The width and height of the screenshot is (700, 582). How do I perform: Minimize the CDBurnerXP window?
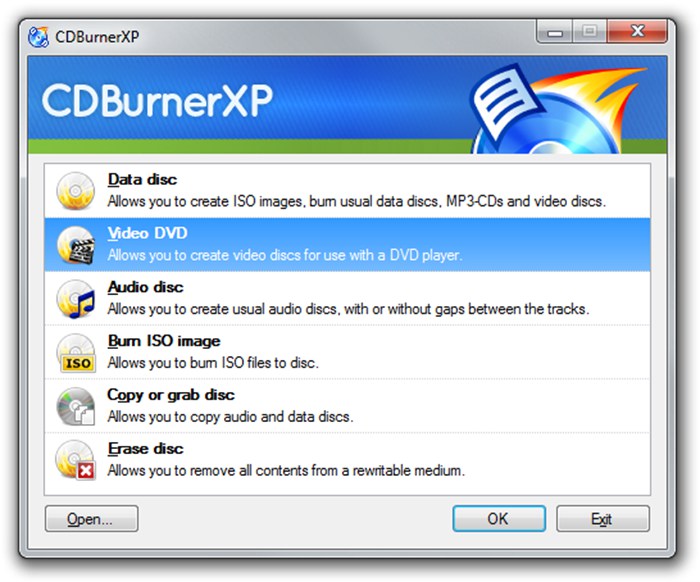pos(554,32)
